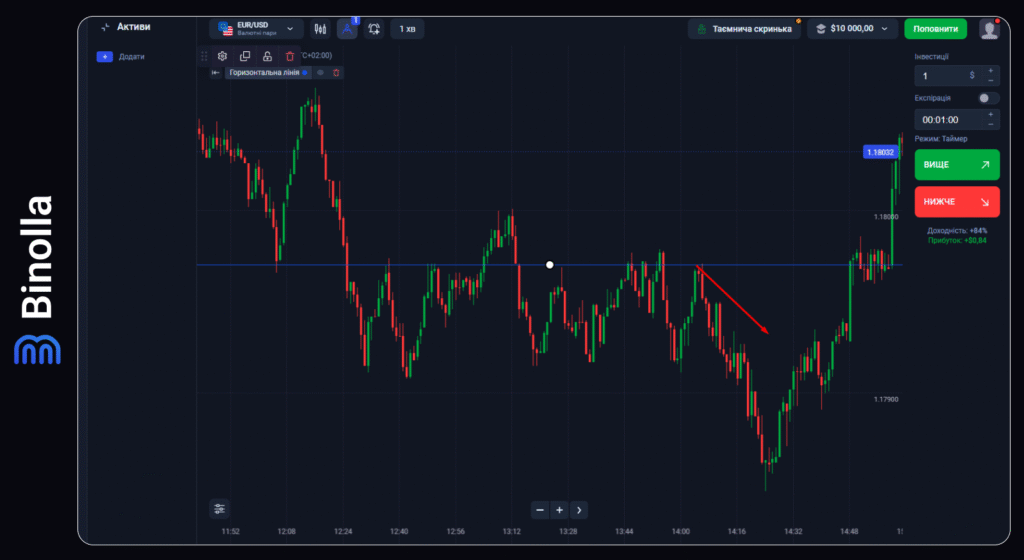Open the Таємнича скринька menu item
The image size is (1024, 560).
743,29
